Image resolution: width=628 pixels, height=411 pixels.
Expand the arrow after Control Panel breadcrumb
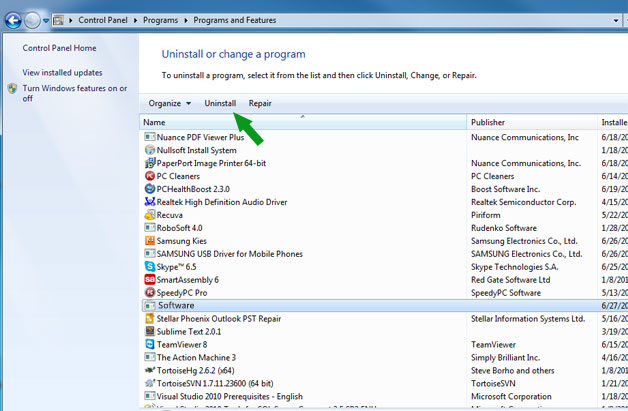pyautogui.click(x=135, y=20)
